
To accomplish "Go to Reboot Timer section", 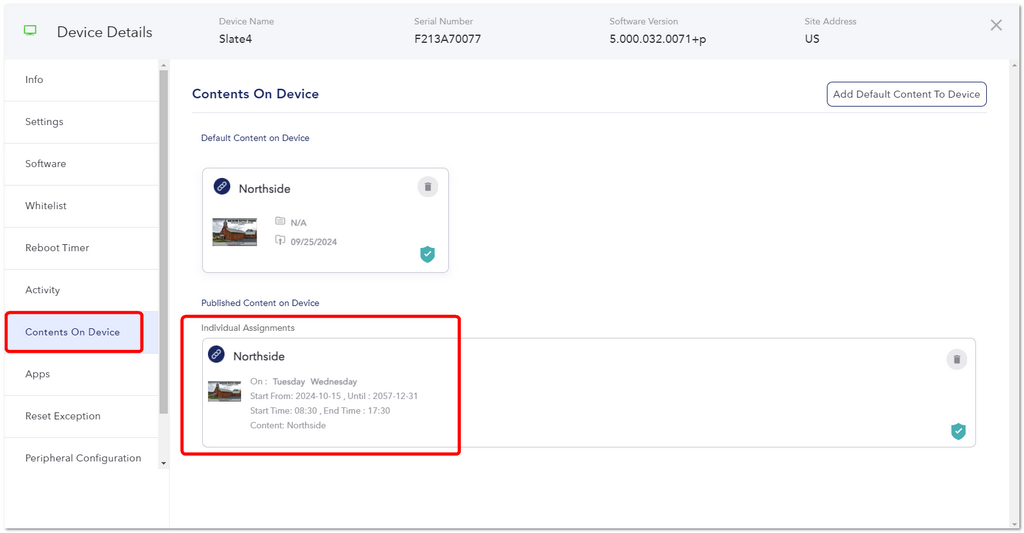I will pos(82,248).
